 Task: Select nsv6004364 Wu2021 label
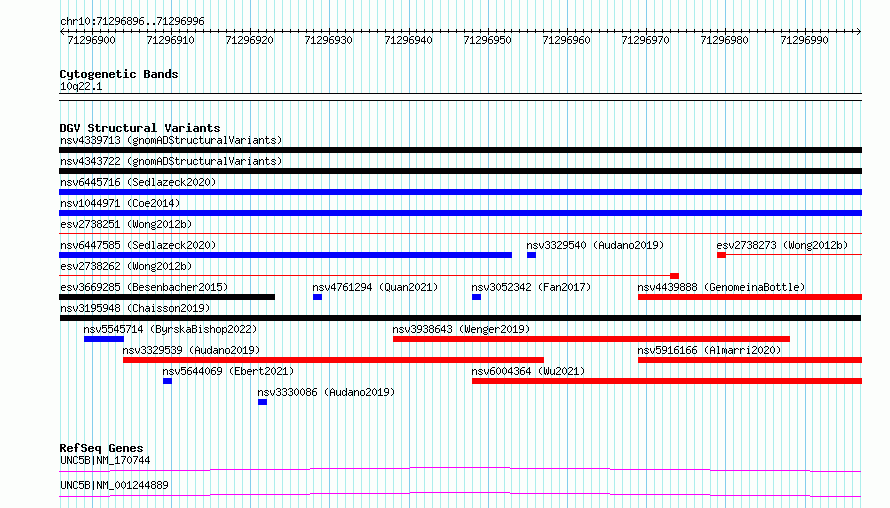[x=528, y=371]
